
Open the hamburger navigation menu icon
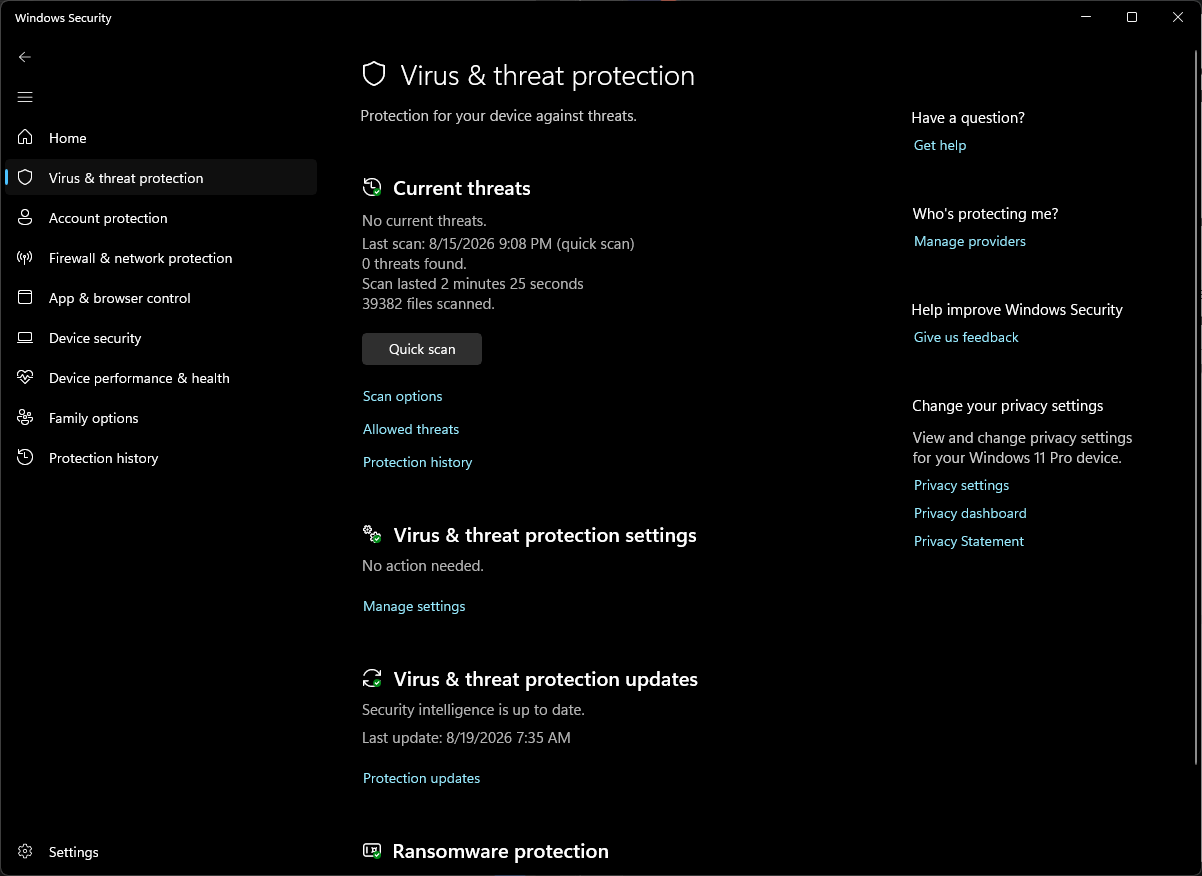25,97
